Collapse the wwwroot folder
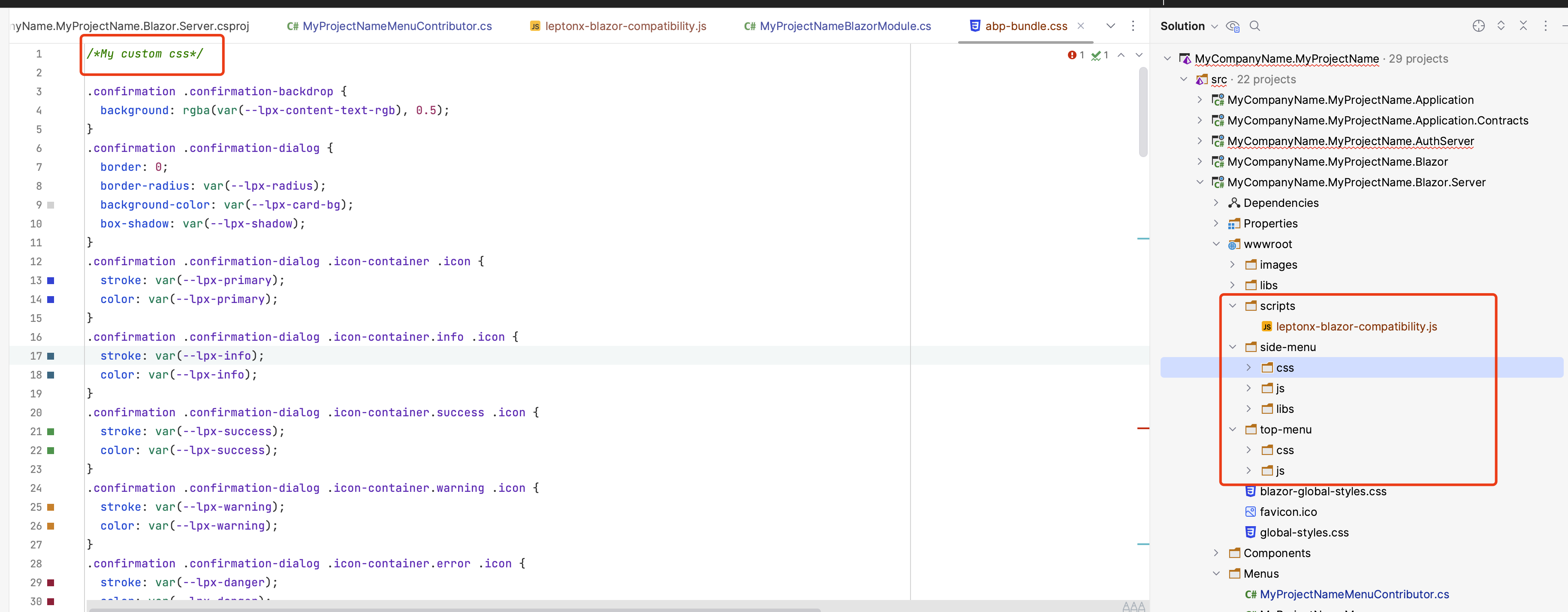This screenshot has width=1568, height=612. 1216,244
